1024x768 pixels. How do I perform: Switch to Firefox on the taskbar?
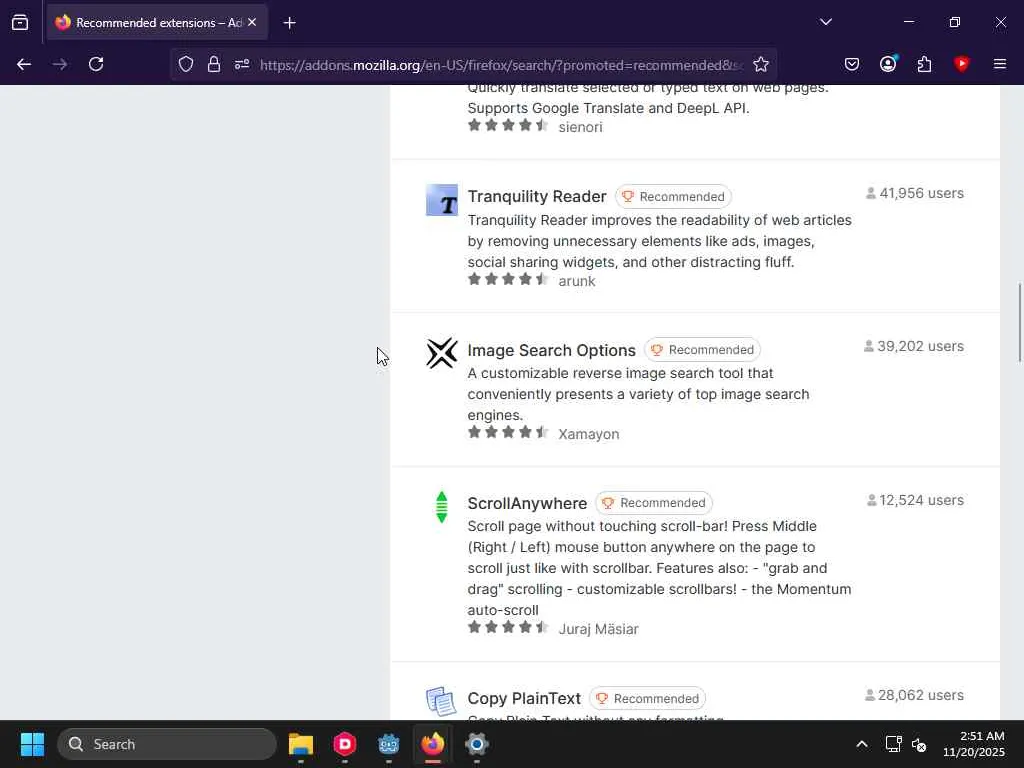[432, 744]
